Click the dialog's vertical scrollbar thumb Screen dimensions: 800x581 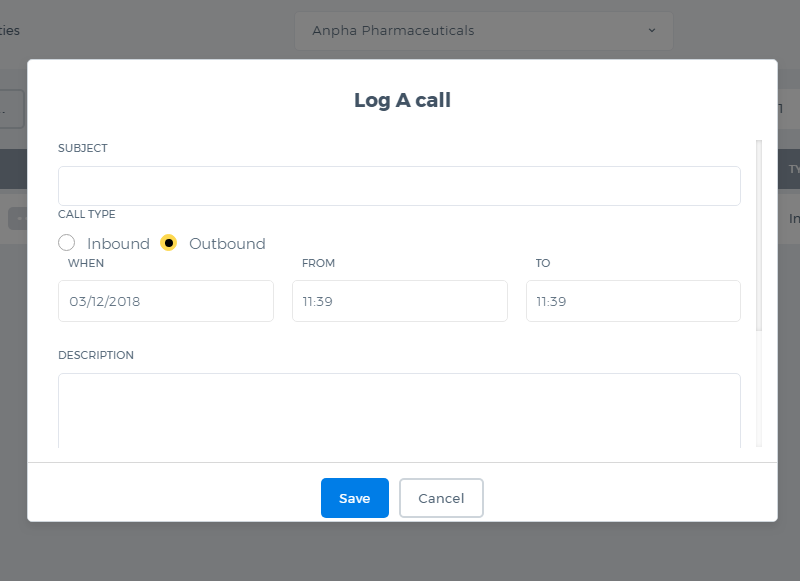759,236
